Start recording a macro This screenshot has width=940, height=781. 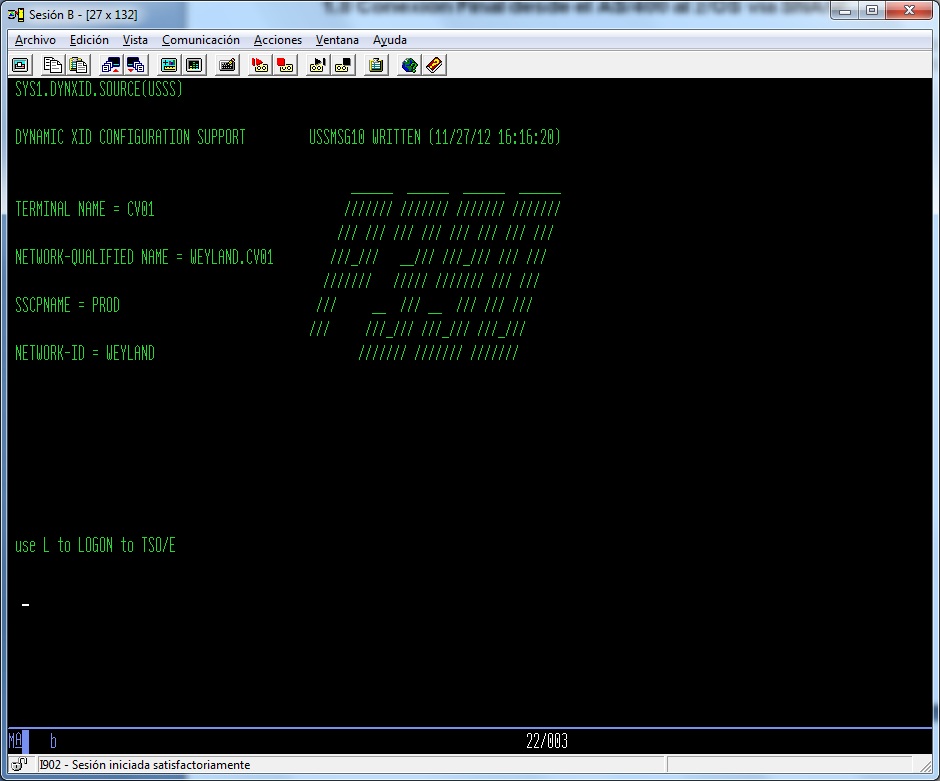coord(260,65)
